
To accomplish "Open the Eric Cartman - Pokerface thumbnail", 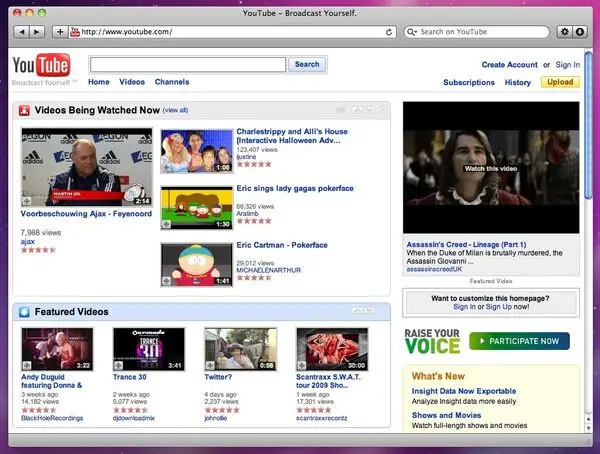I will tap(197, 265).
